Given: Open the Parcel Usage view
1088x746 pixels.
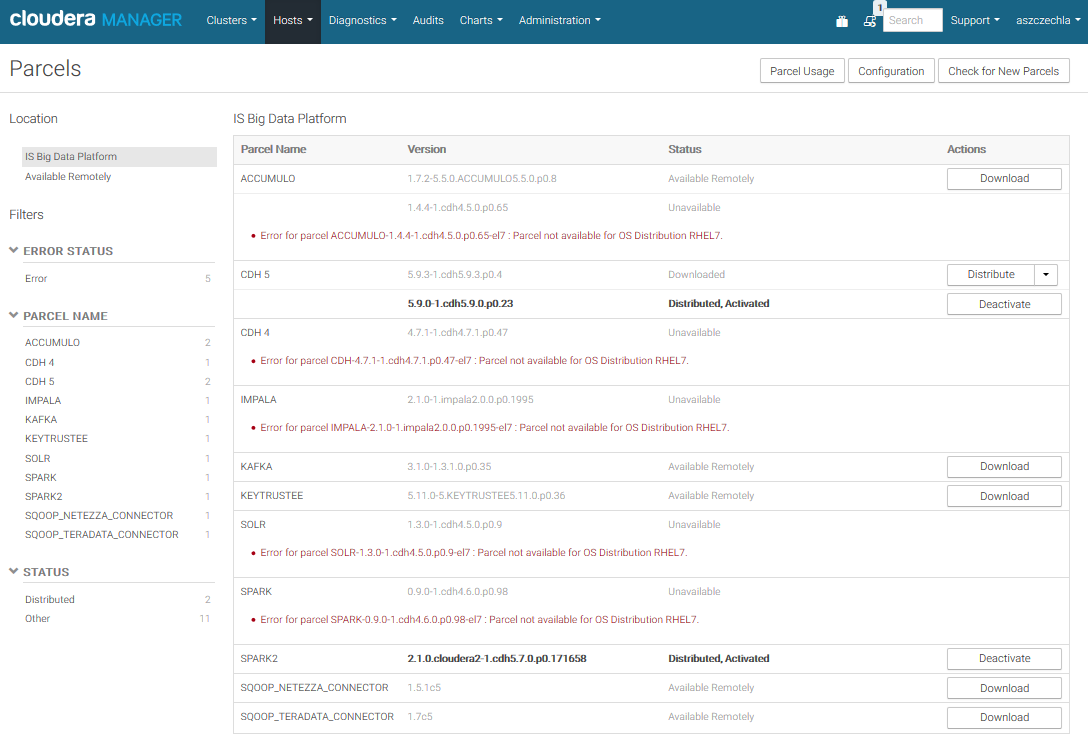Looking at the screenshot, I should coord(801,70).
